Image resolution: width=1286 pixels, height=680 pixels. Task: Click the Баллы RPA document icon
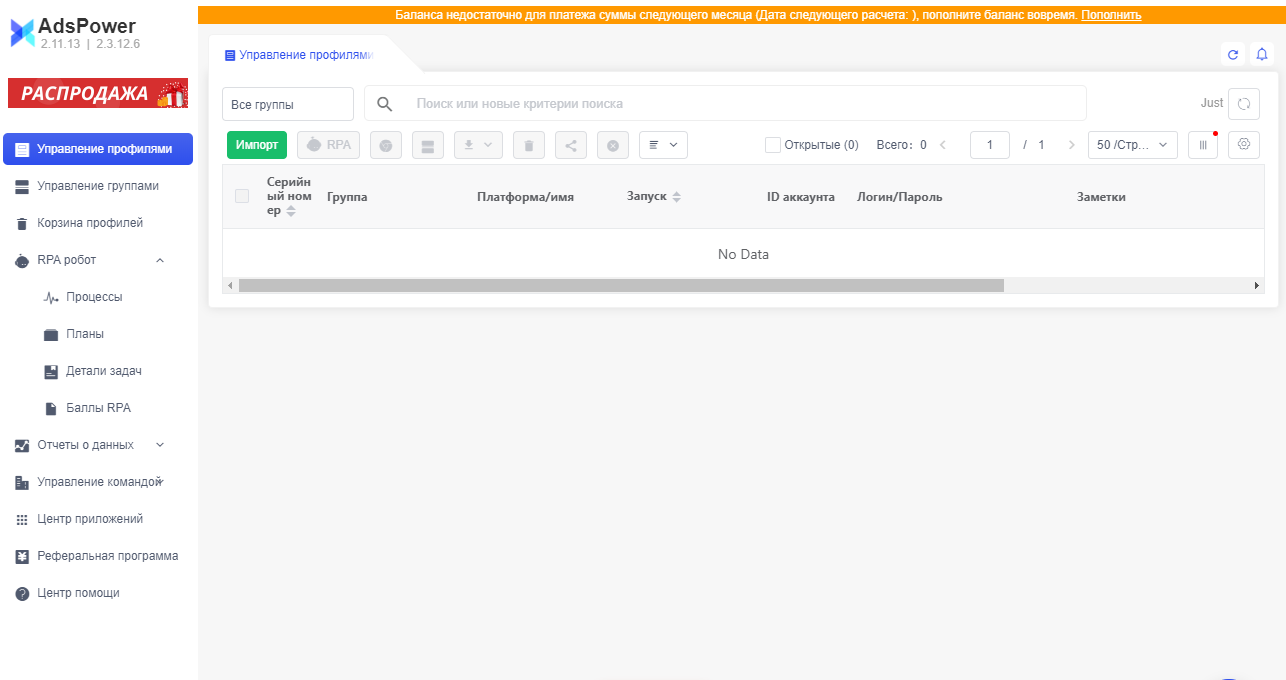(52, 408)
